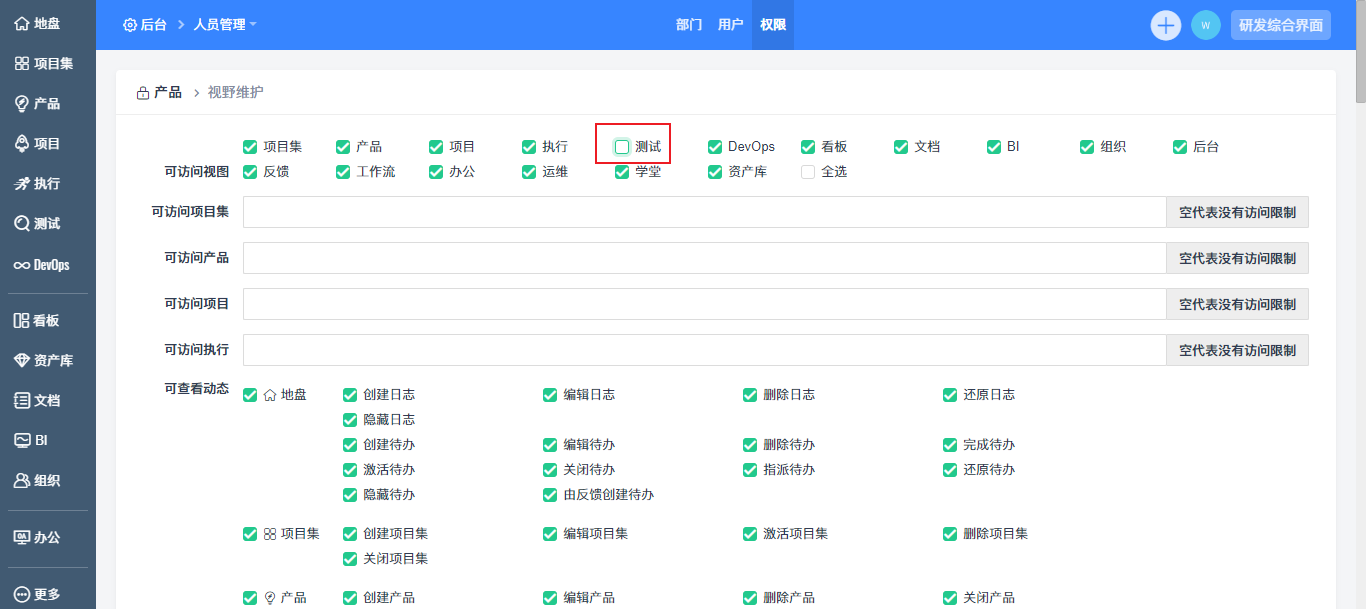Uncheck the BI view checkbox
Viewport: 1366px width, 609px height.
click(x=994, y=147)
